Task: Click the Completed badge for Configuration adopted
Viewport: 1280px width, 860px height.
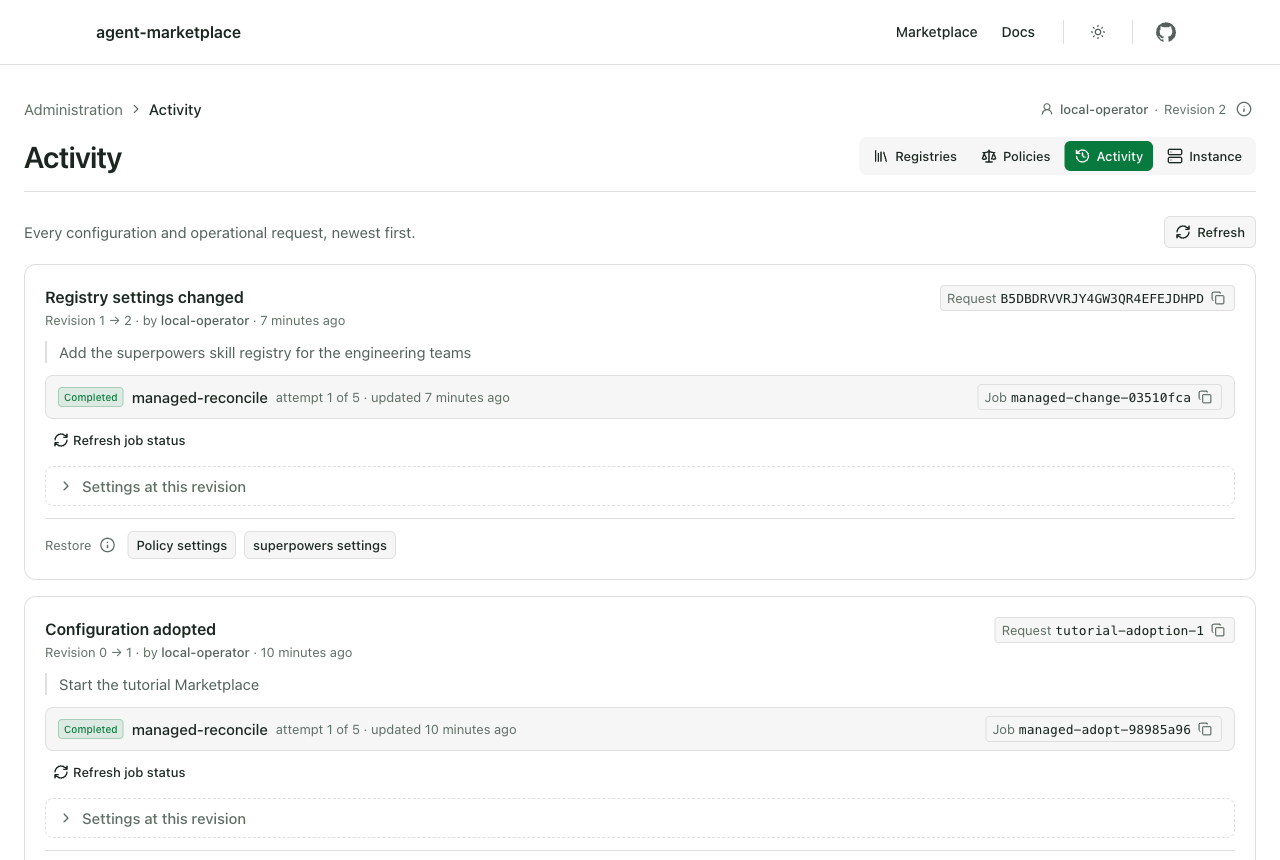Action: [x=90, y=729]
